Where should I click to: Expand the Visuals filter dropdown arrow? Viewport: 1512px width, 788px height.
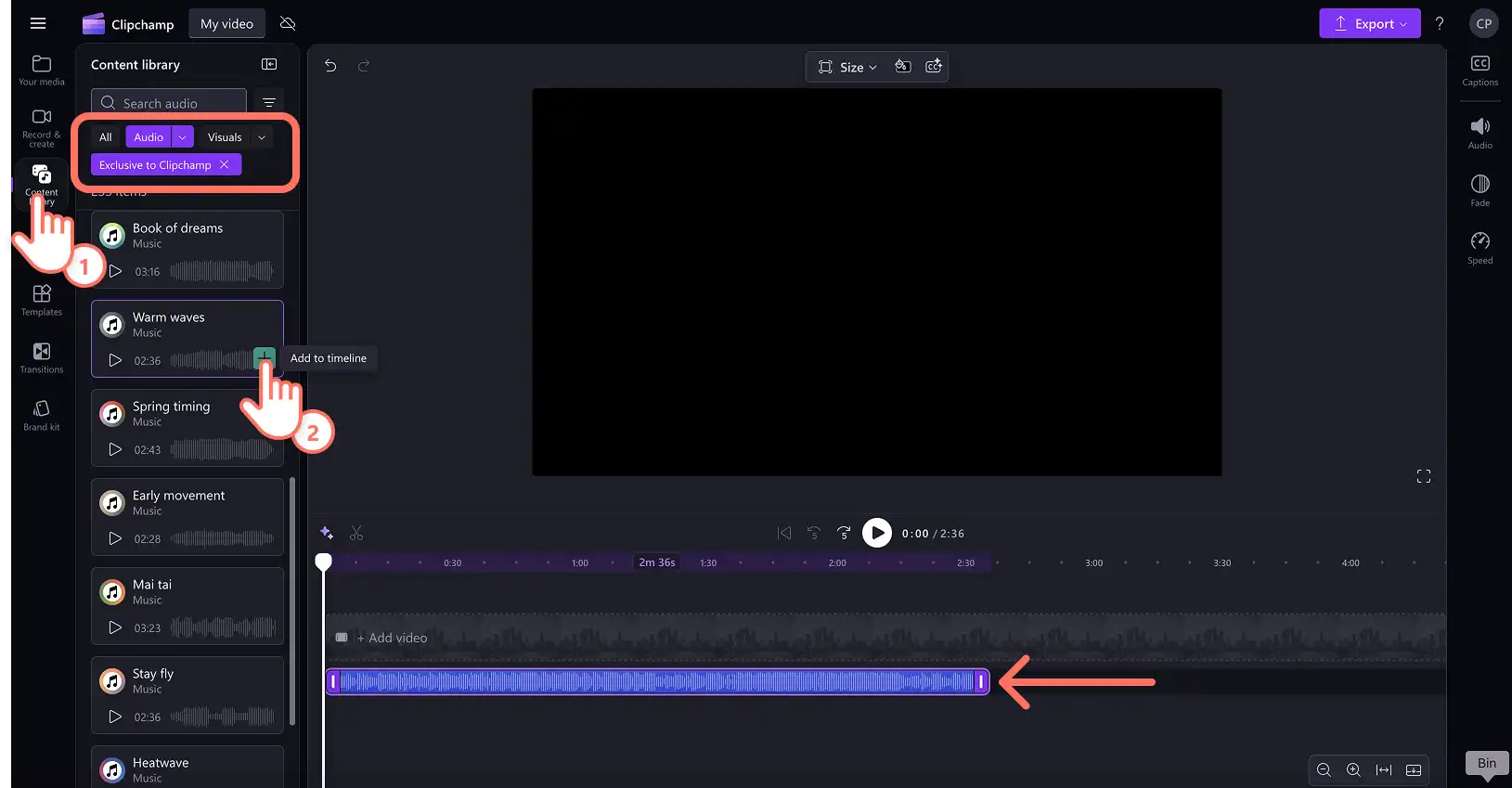coord(262,137)
